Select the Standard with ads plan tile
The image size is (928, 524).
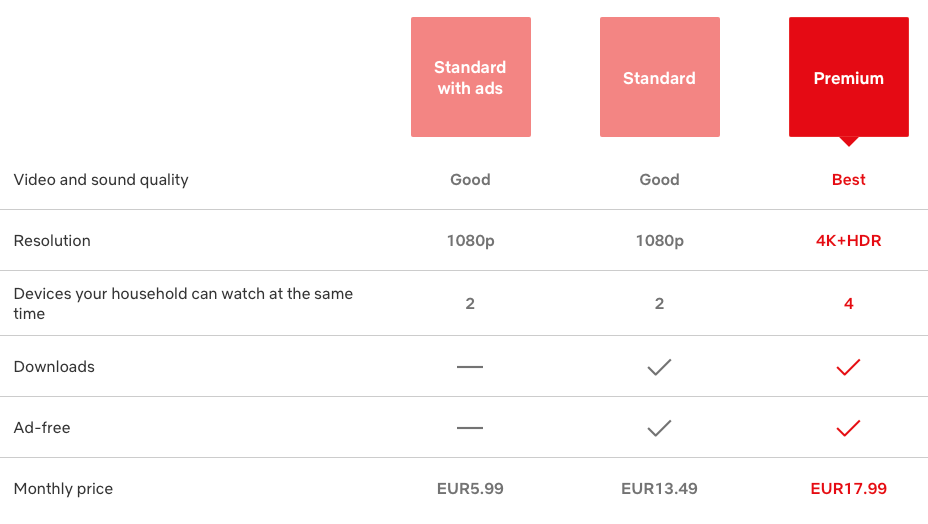point(470,77)
